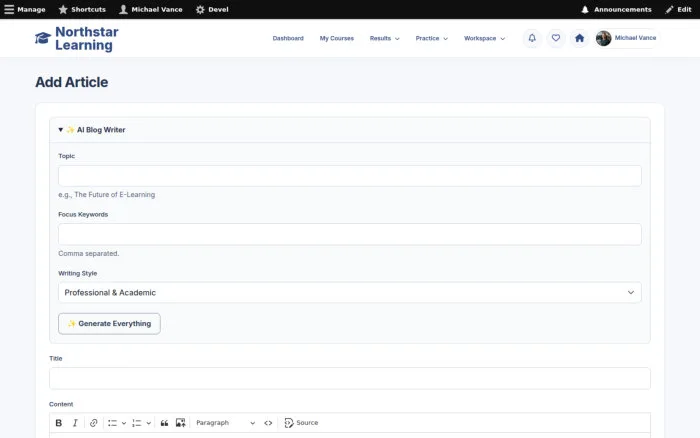Open numbered list style arrow
The image size is (700, 438).
click(148, 423)
